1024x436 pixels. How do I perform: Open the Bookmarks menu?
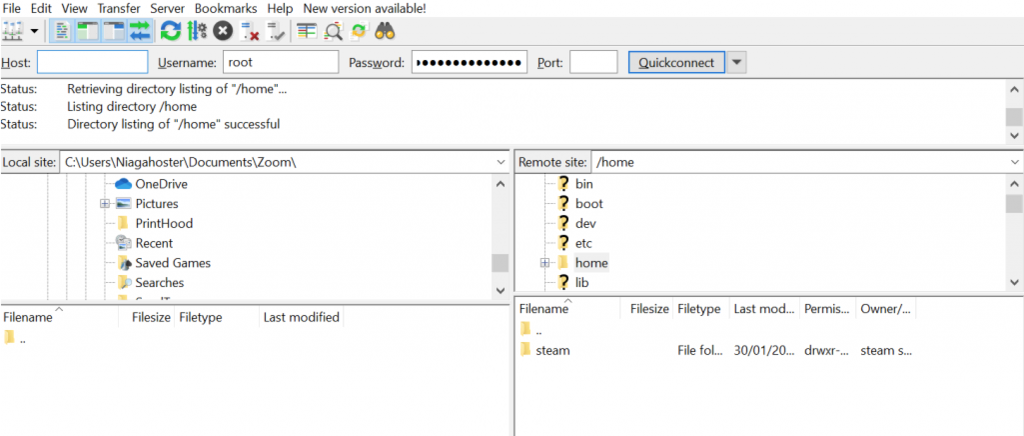[x=226, y=8]
